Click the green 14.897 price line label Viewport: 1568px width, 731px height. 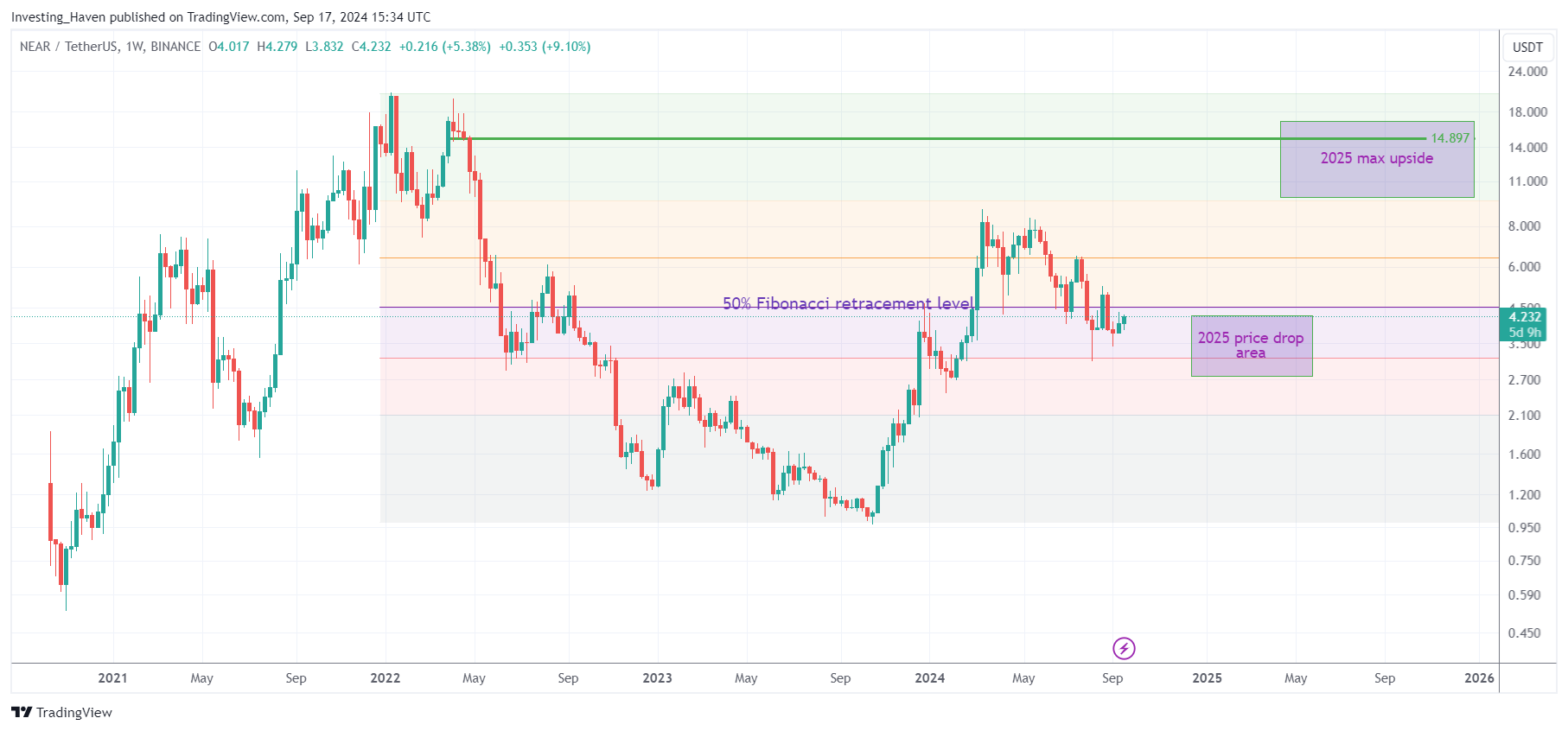(1450, 138)
